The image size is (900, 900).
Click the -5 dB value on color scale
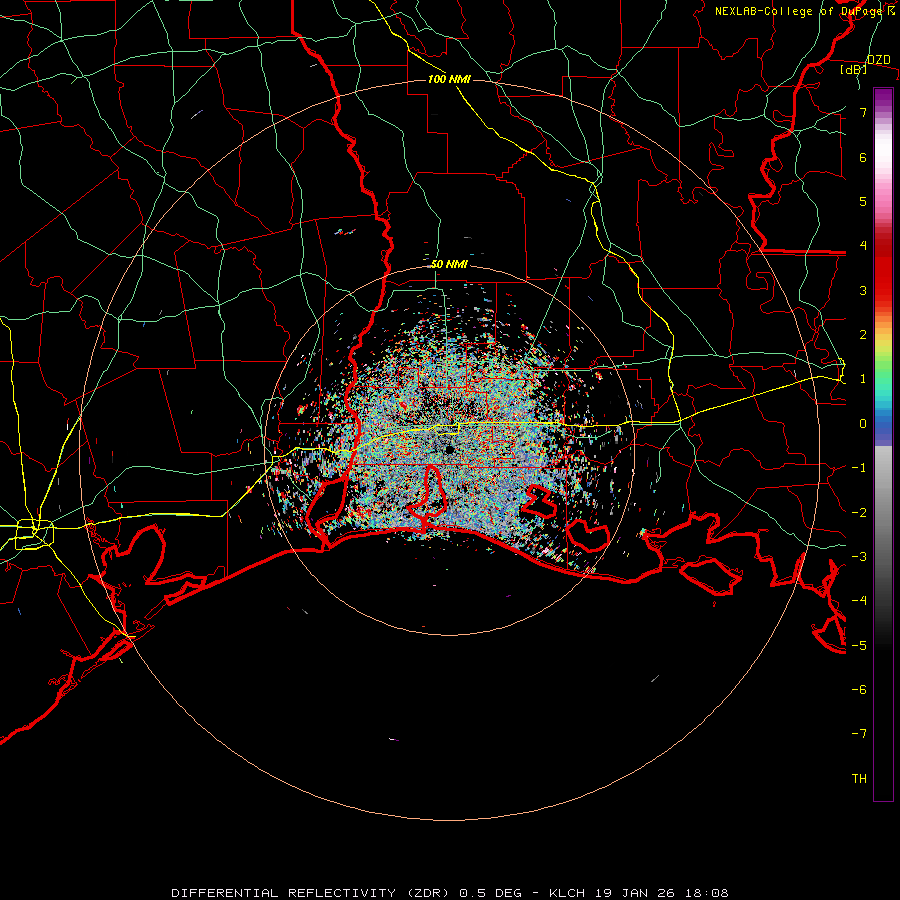[x=859, y=645]
